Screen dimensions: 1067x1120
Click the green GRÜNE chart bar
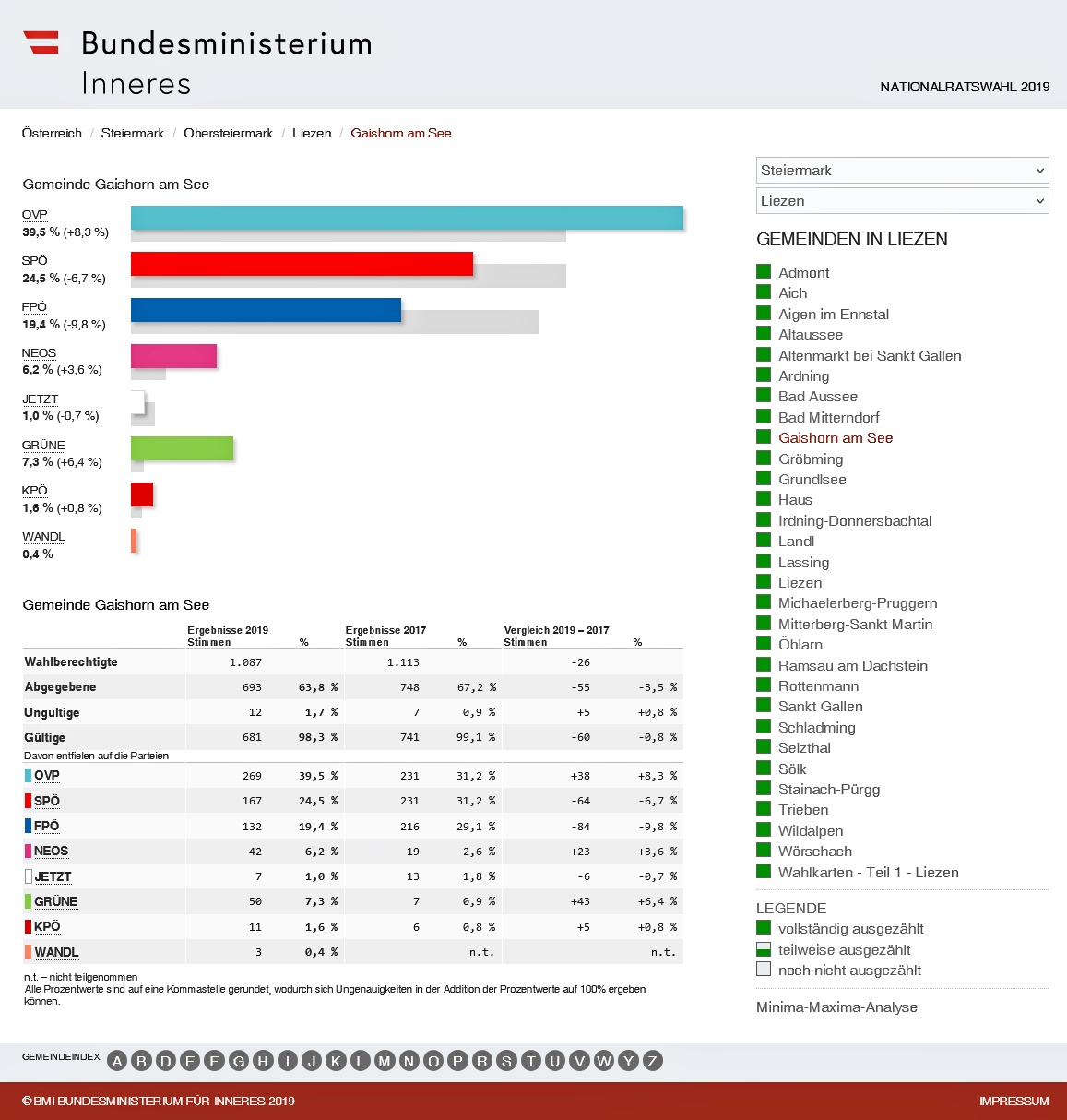tap(182, 448)
